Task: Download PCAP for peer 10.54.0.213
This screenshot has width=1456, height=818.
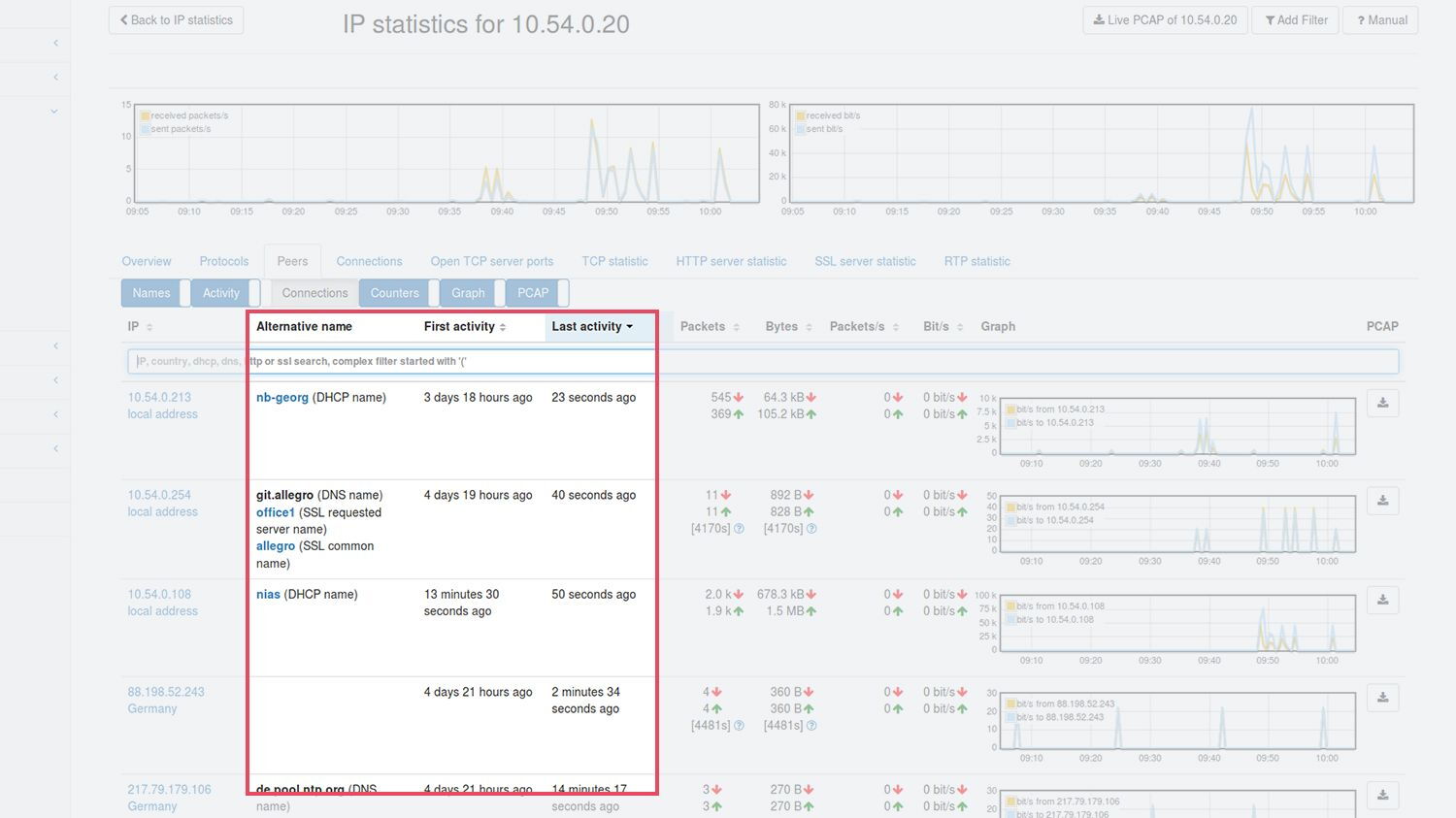Action: click(1382, 403)
